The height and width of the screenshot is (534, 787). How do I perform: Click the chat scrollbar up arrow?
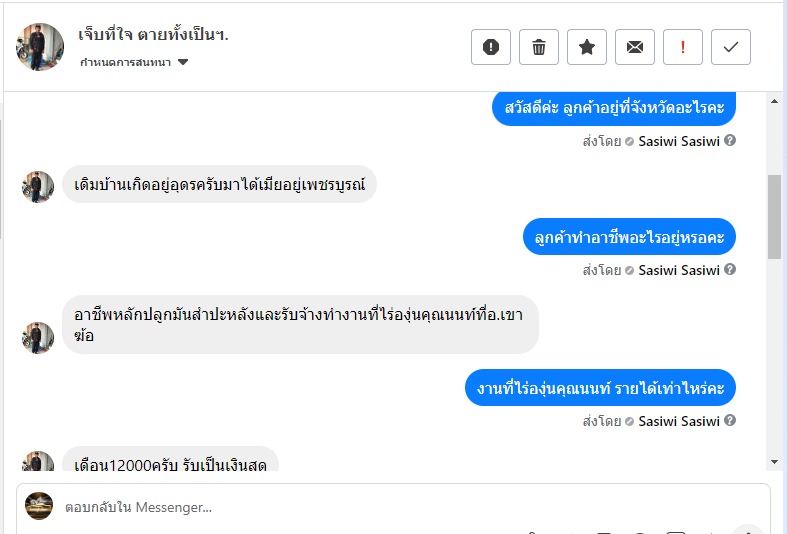774,103
